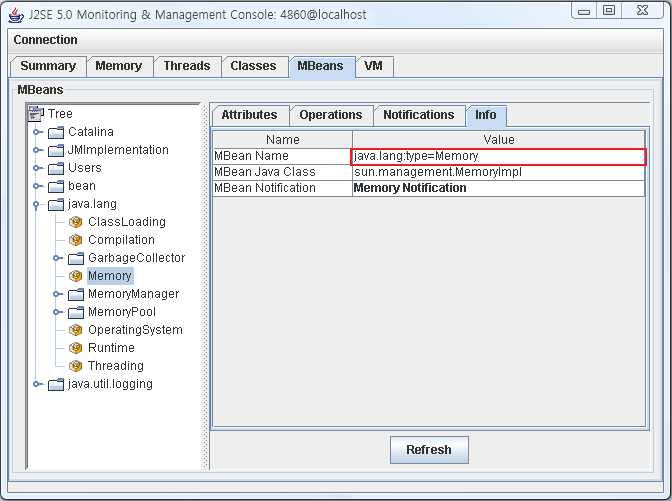Image resolution: width=672 pixels, height=501 pixels.
Task: Expand the GarbageCollector tree node
Action: (58, 258)
